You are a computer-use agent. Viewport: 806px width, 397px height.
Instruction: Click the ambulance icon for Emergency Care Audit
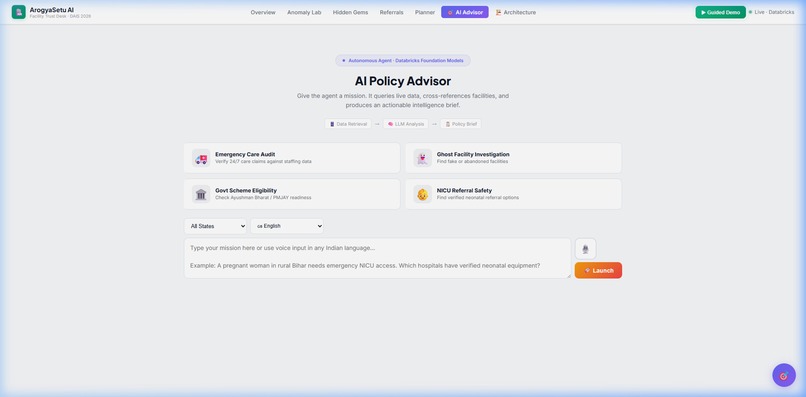(x=201, y=158)
